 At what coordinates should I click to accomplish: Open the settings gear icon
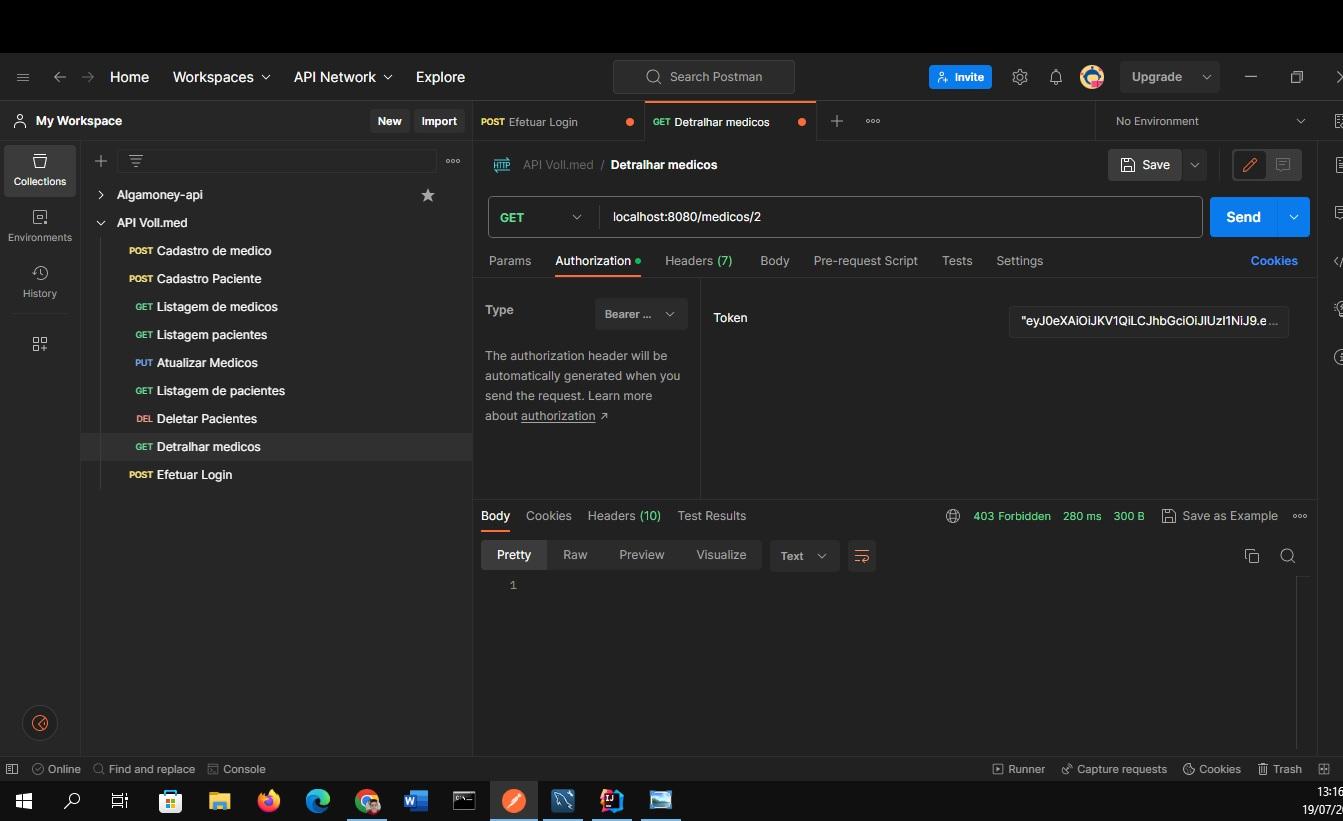click(1020, 77)
